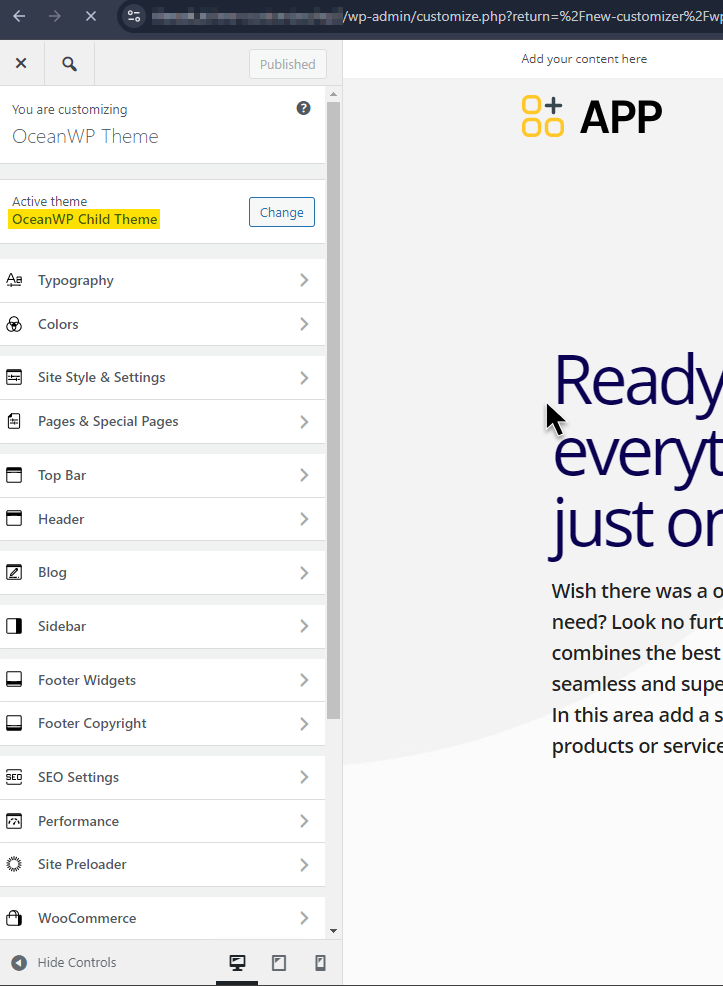The height and width of the screenshot is (986, 723).
Task: Open the Customizer search magnifier
Action: 69,64
